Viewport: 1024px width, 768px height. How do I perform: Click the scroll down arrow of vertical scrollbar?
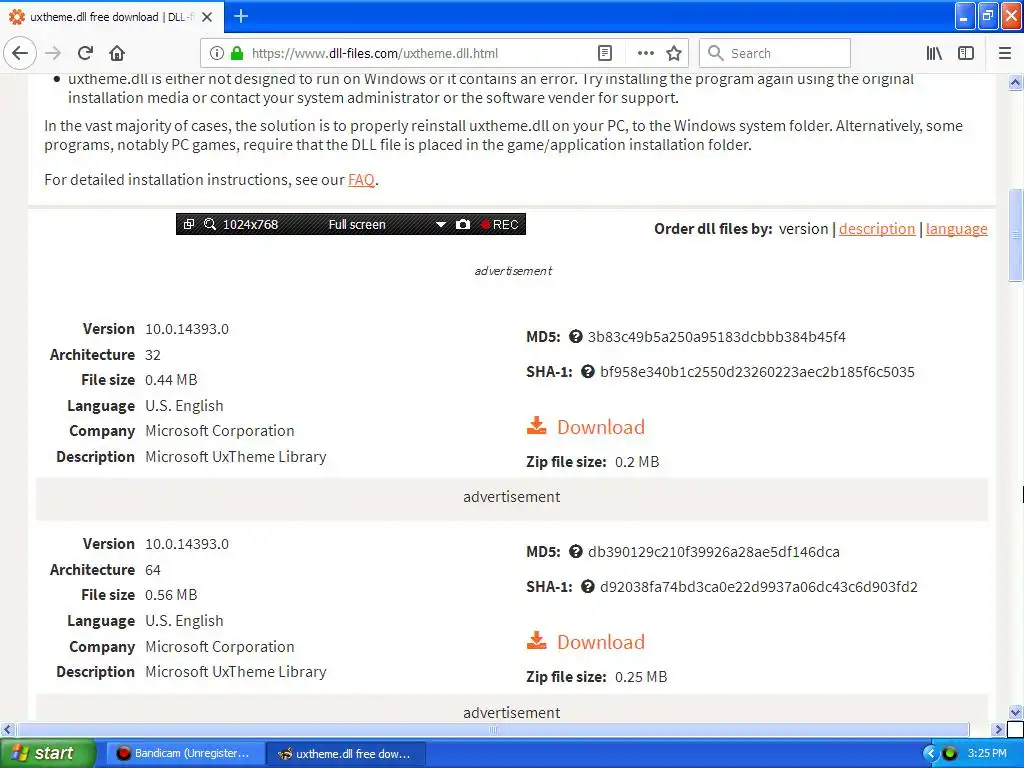[x=1015, y=712]
